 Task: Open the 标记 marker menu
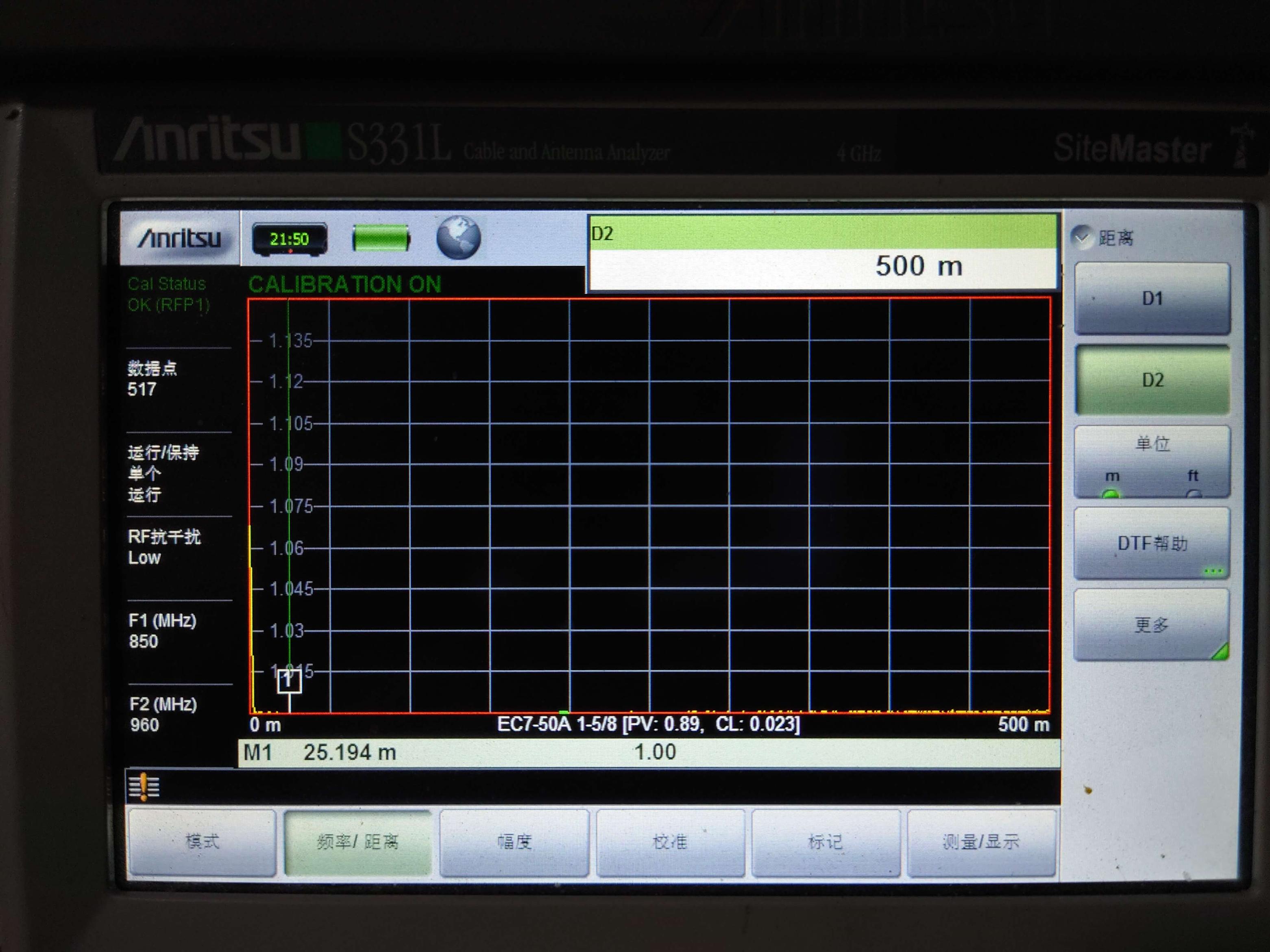click(x=825, y=842)
